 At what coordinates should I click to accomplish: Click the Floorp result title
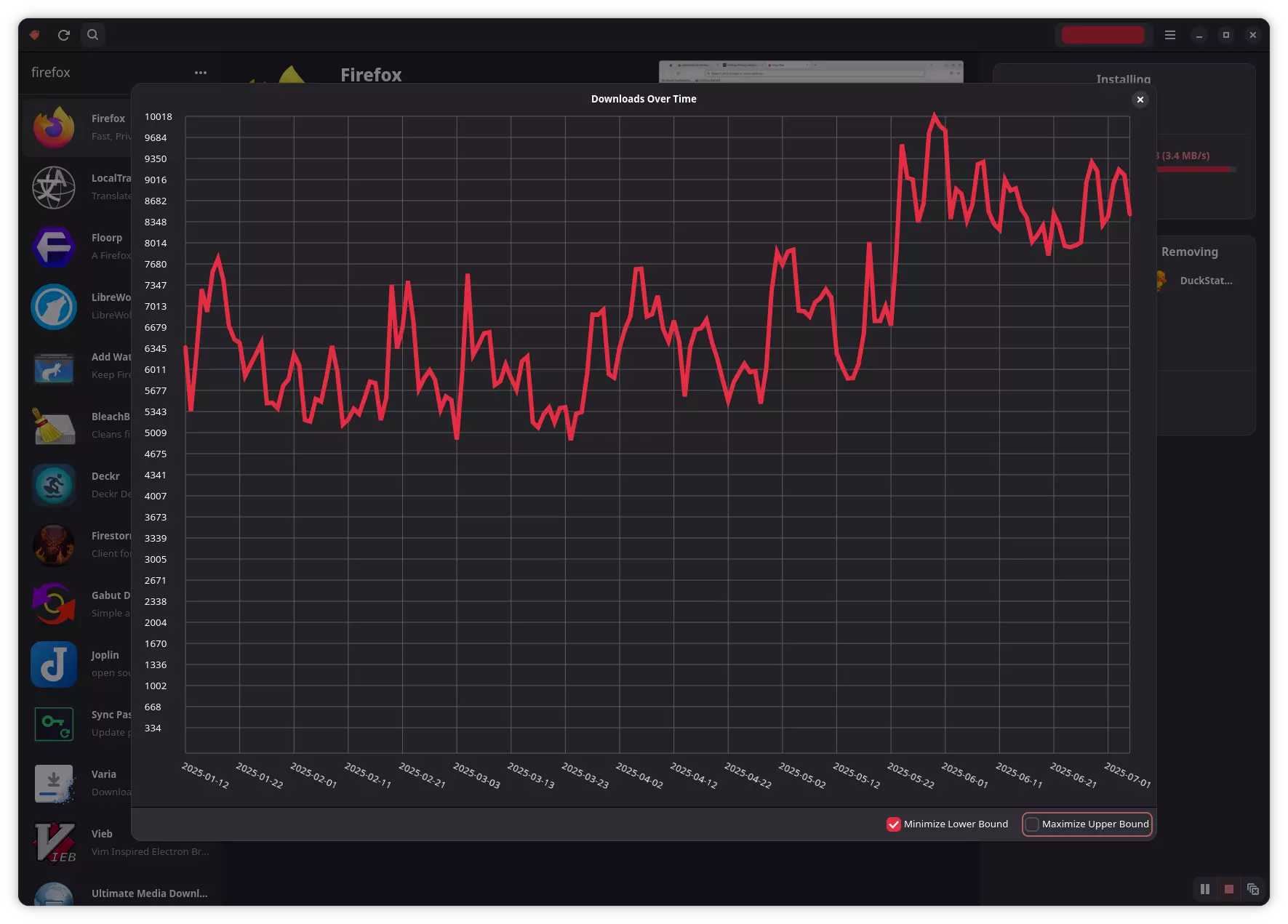click(107, 238)
